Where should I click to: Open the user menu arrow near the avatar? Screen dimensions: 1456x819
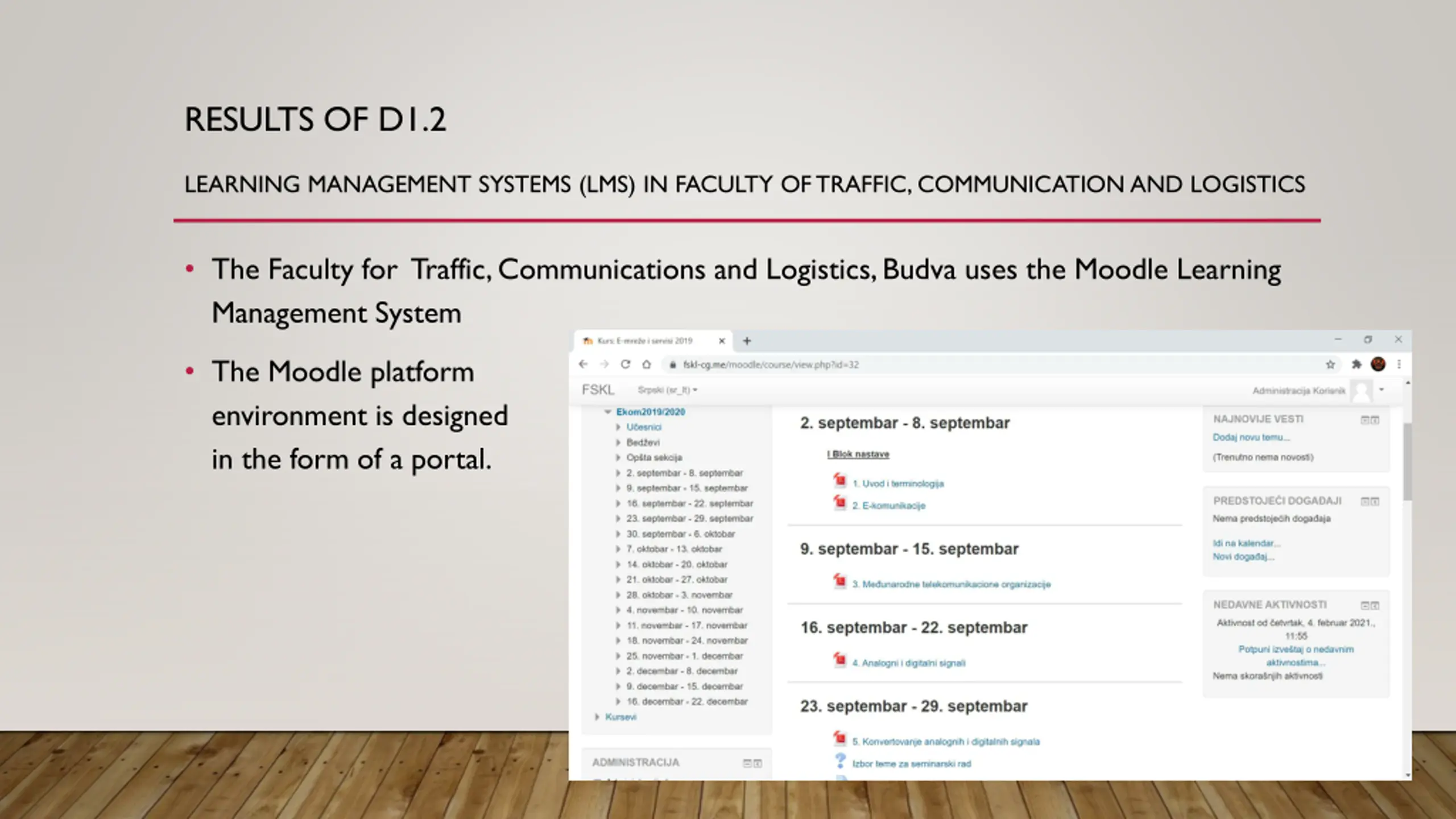click(1381, 390)
